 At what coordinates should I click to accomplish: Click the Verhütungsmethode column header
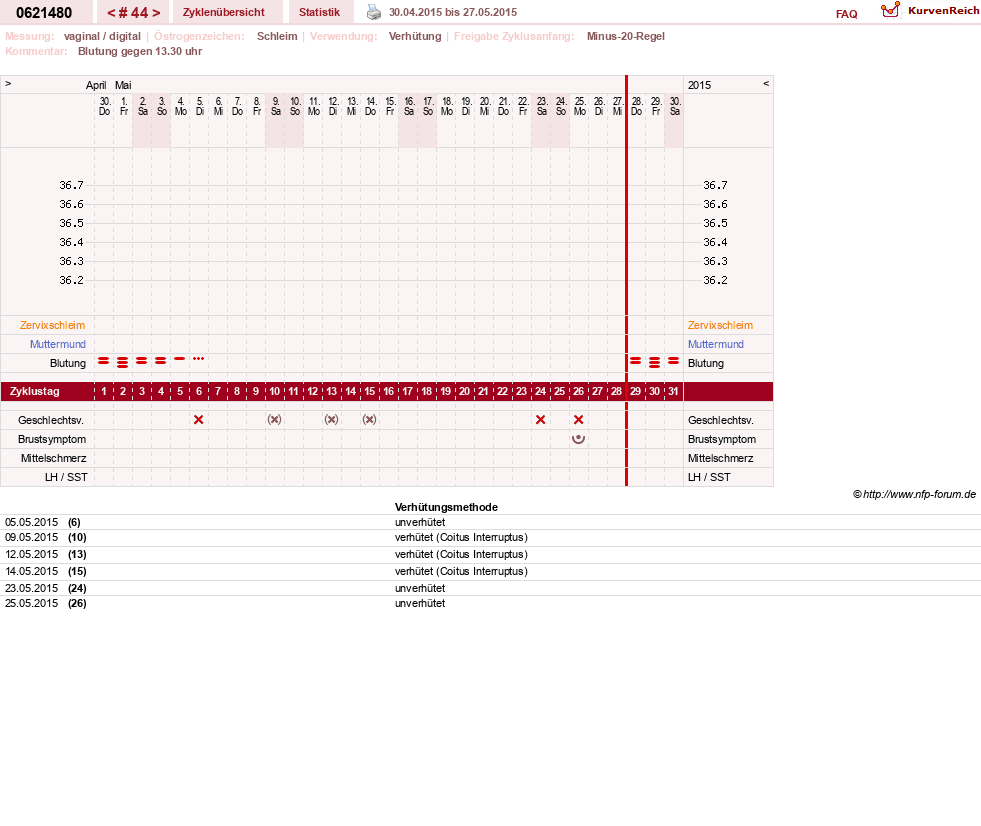(x=446, y=507)
